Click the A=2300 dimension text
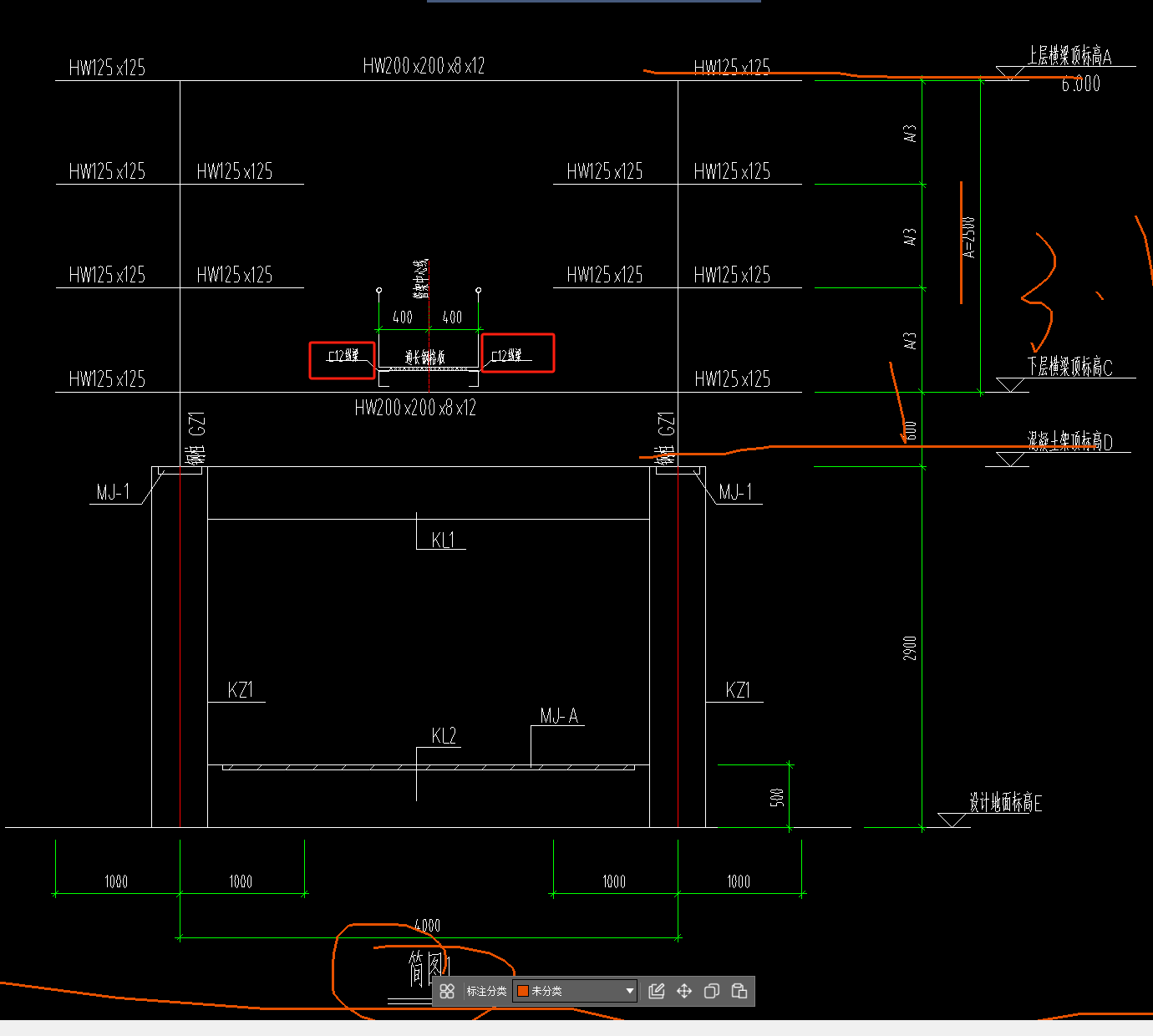The width and height of the screenshot is (1153, 1036). coord(969,237)
